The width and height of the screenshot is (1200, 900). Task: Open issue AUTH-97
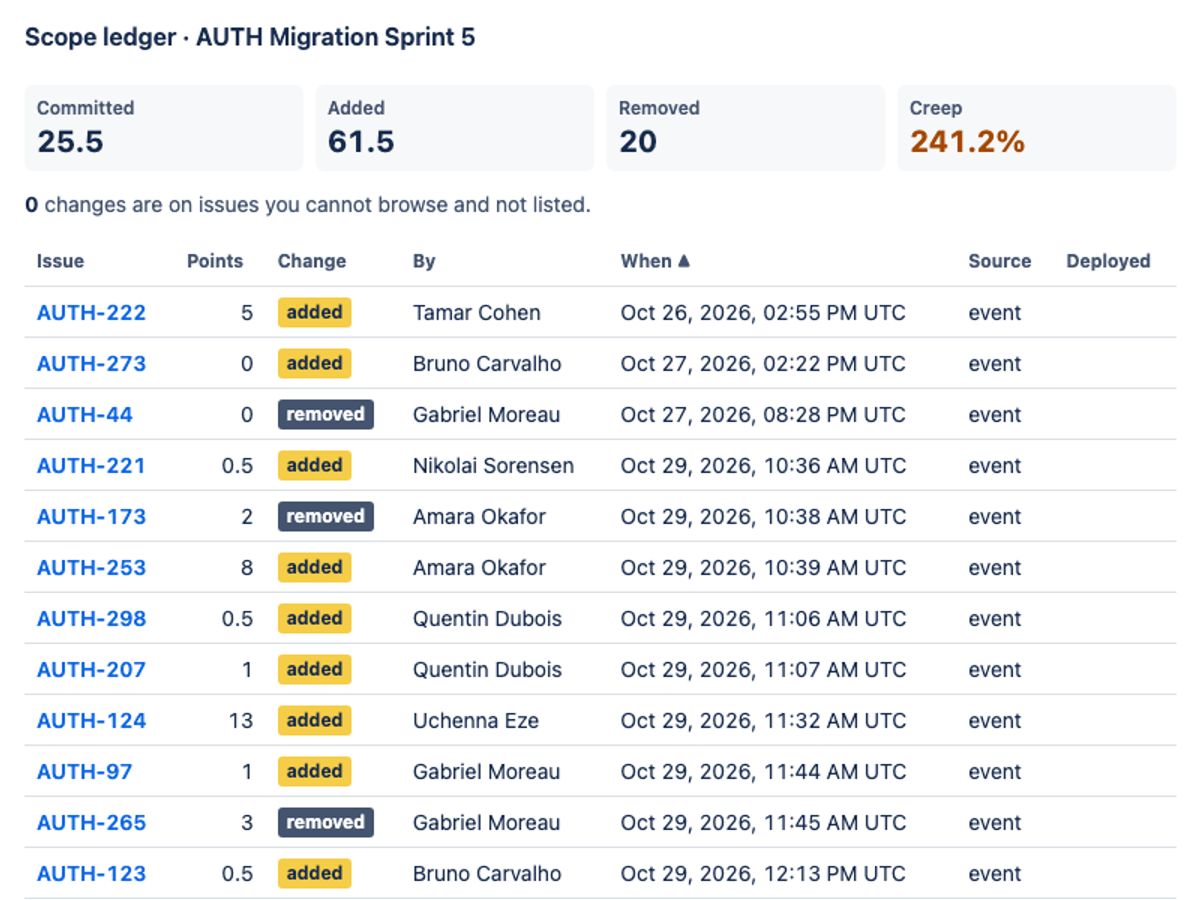pyautogui.click(x=85, y=772)
